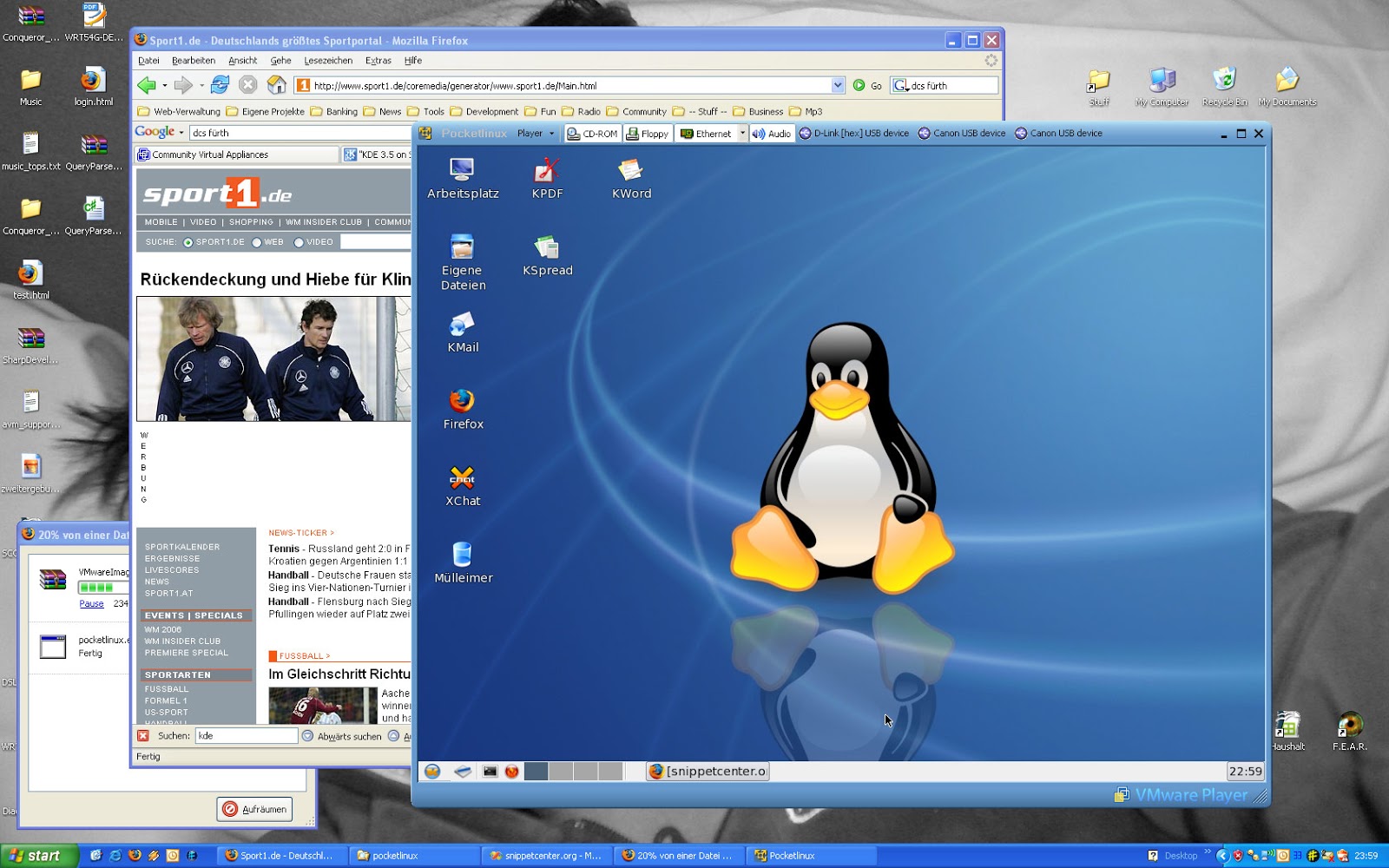Expand the Ethernet device dropdown arrow
The image size is (1389, 868).
[x=742, y=133]
